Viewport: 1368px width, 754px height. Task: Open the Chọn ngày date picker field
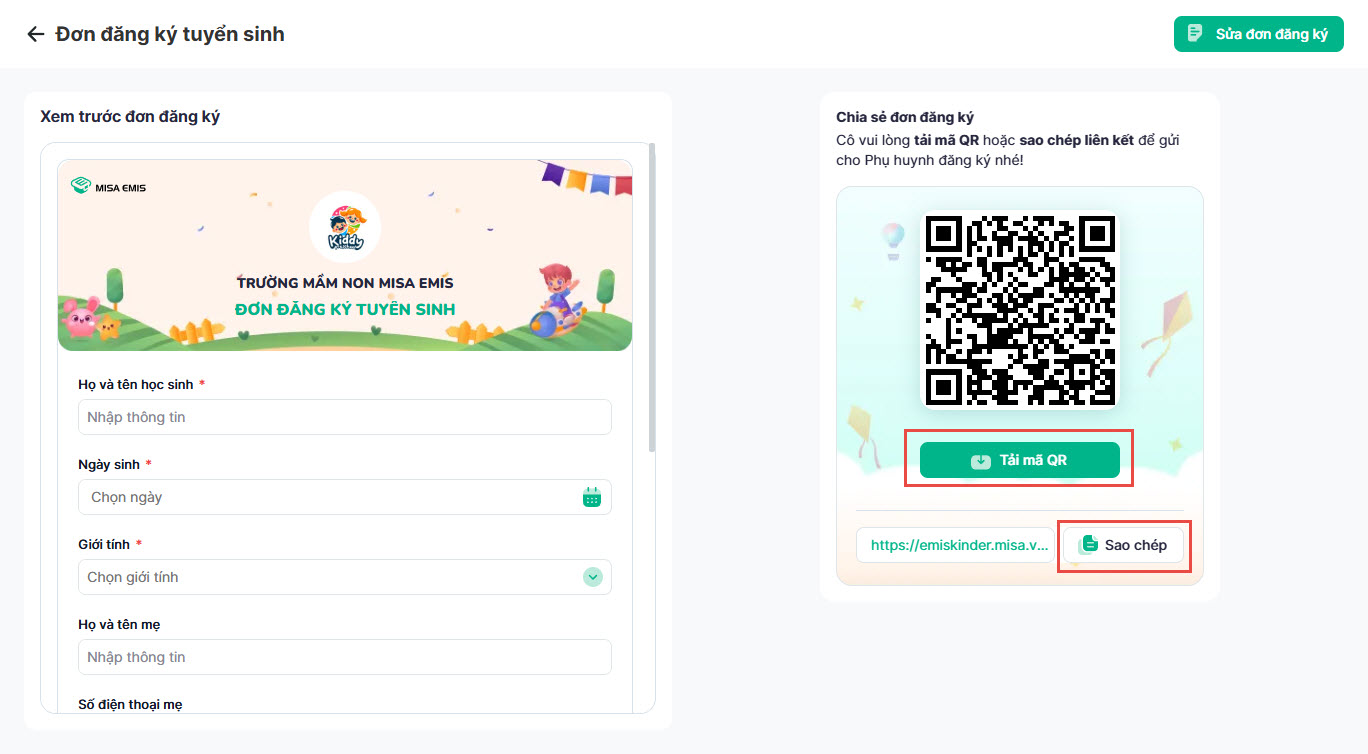click(x=345, y=497)
